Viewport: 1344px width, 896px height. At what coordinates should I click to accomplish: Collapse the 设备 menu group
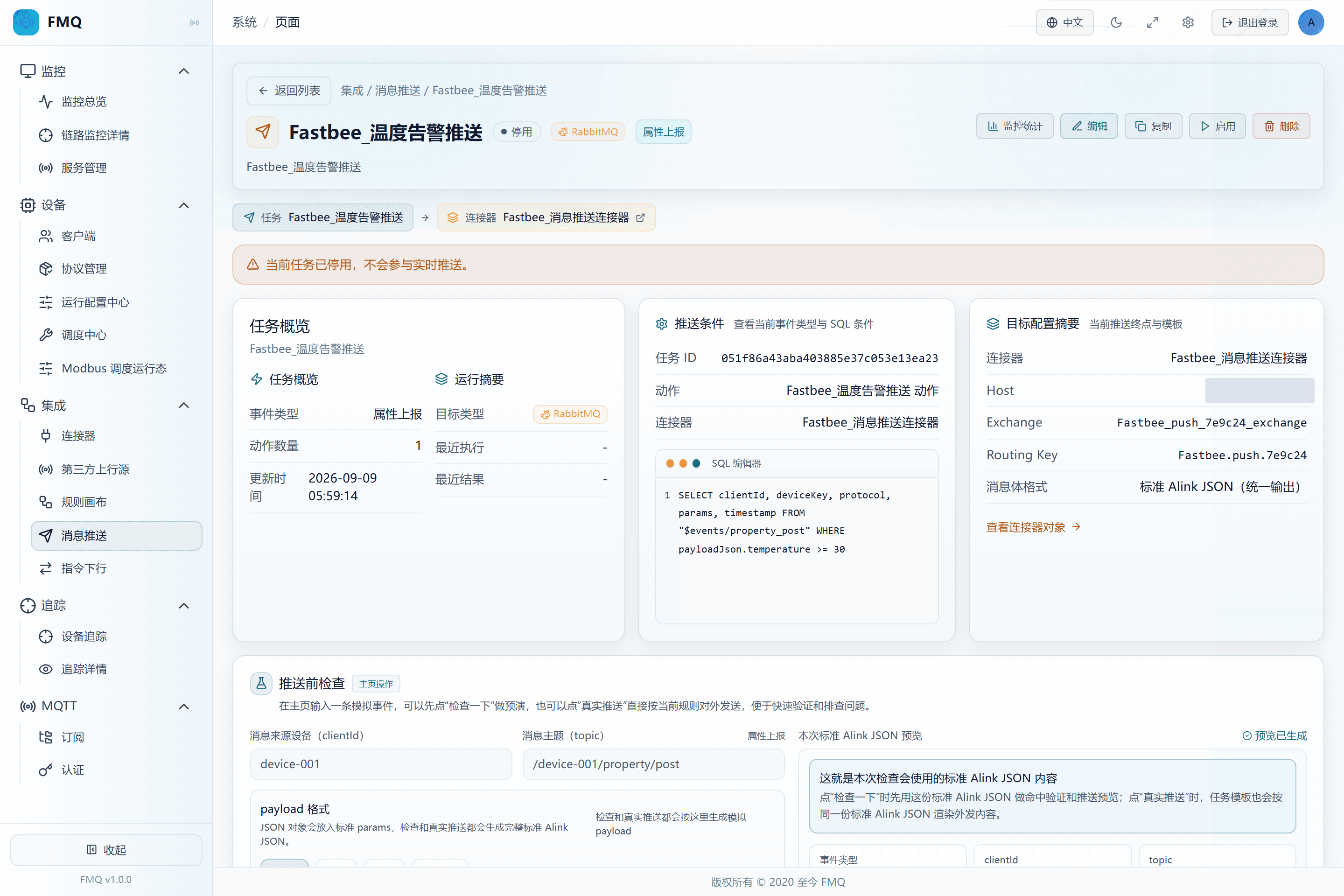[x=183, y=205]
